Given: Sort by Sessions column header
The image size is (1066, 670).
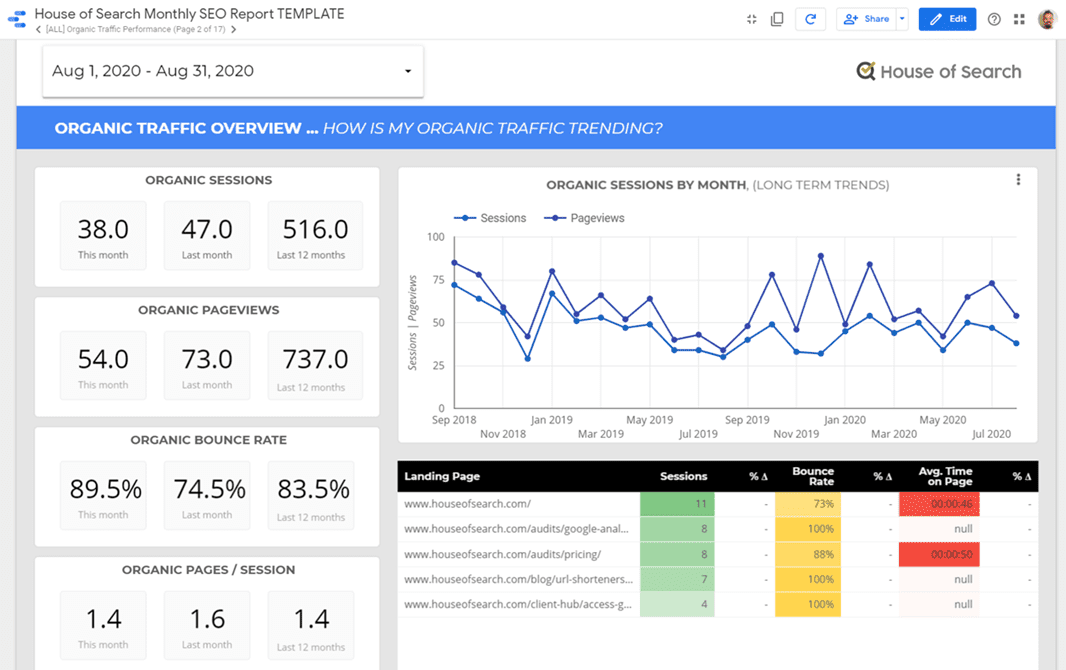Looking at the screenshot, I should click(683, 476).
